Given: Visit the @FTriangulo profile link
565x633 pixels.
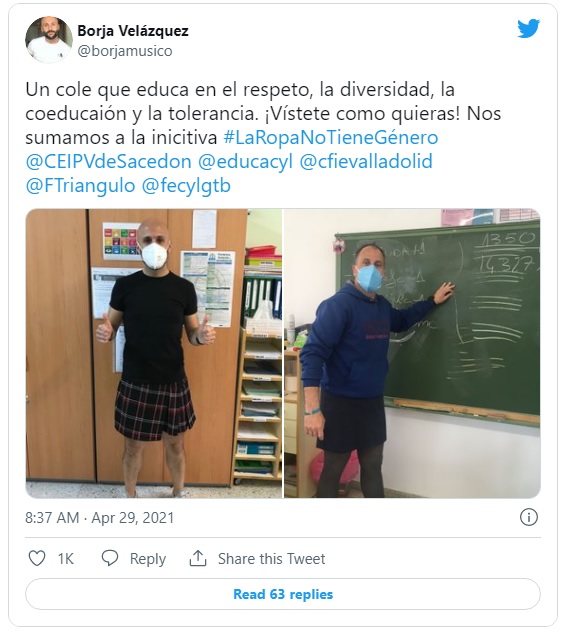Looking at the screenshot, I should click(80, 186).
